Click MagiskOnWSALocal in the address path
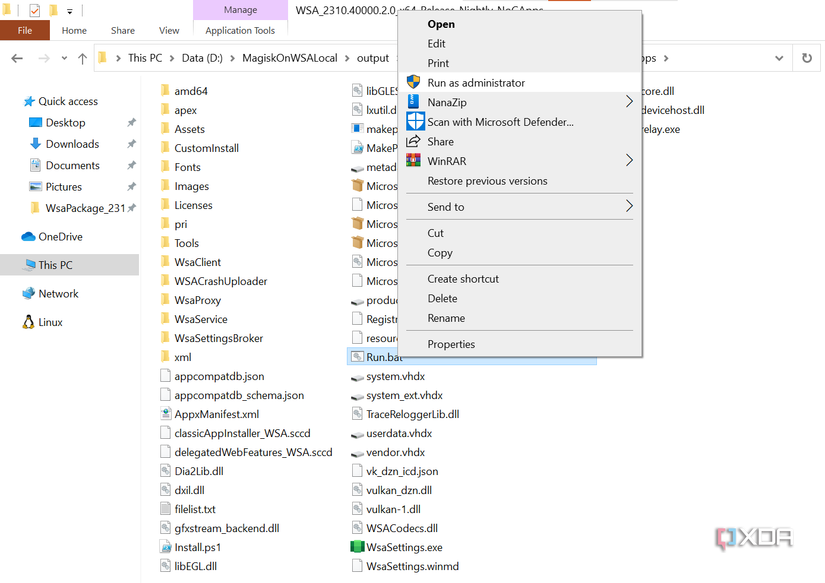This screenshot has height=583, width=825. [x=289, y=58]
